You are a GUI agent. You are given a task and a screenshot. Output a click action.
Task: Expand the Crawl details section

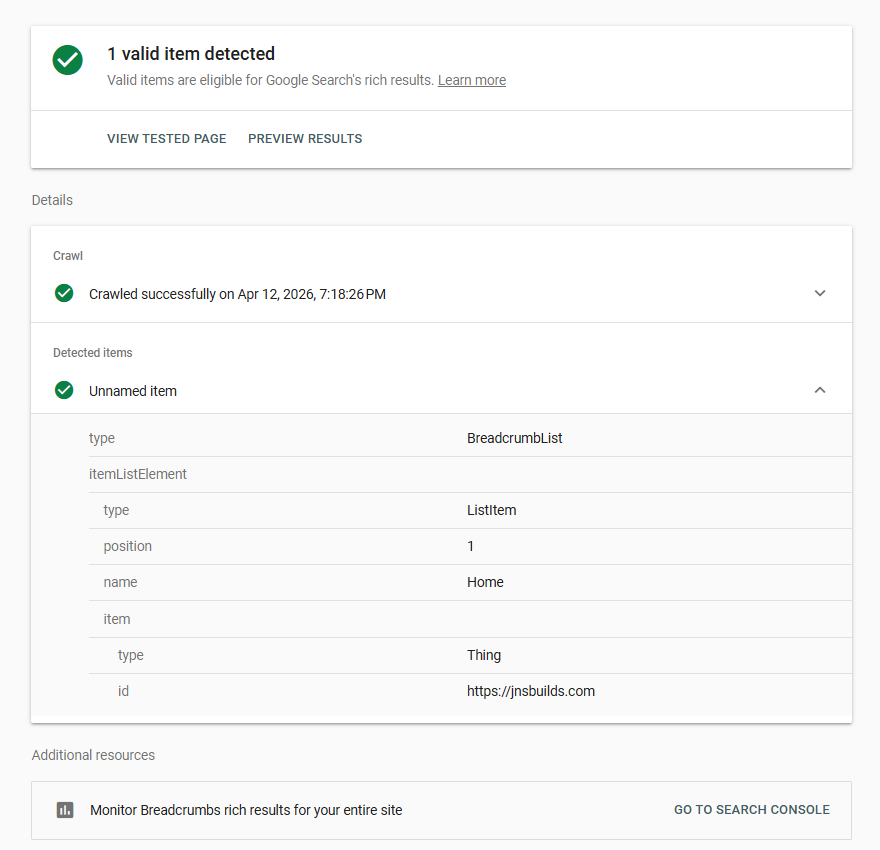[820, 293]
